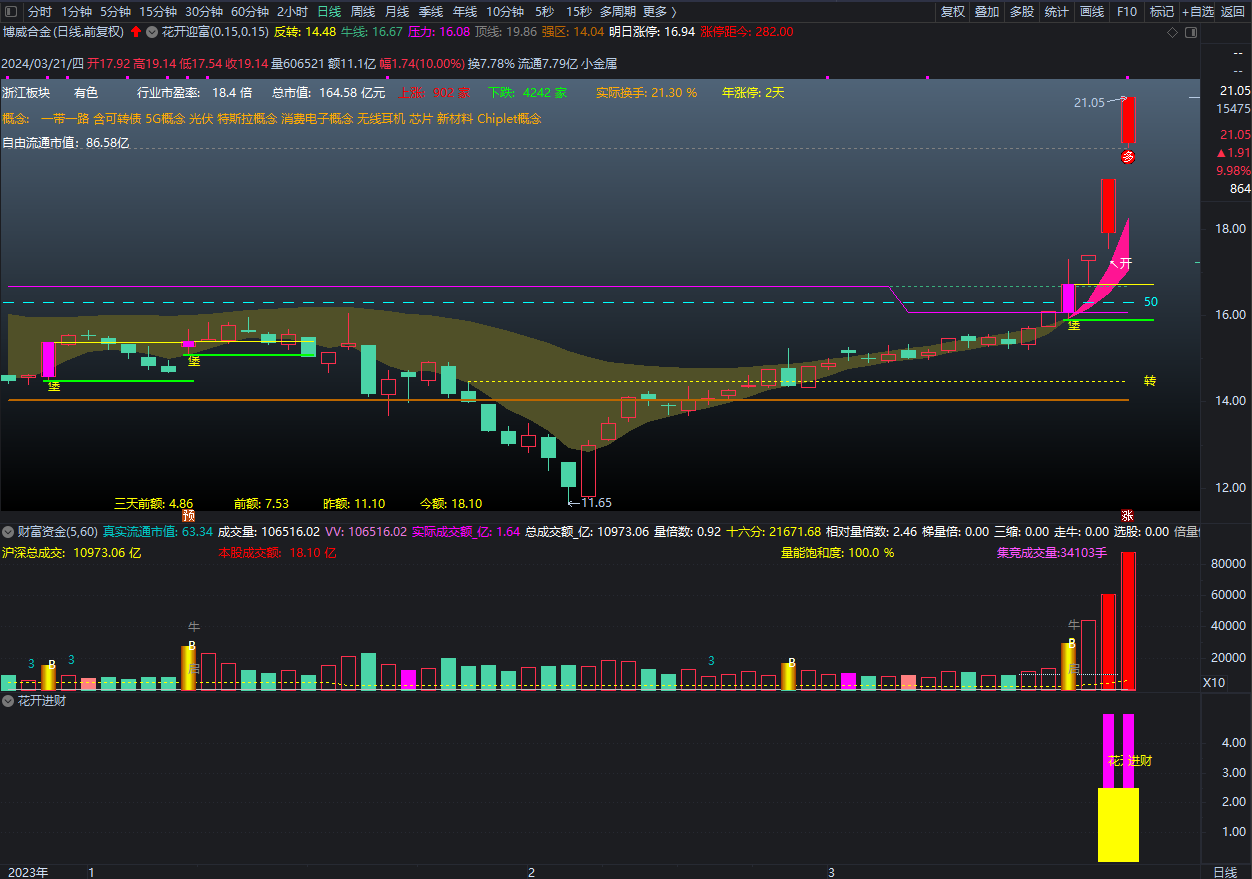The height and width of the screenshot is (879, 1252).
Task: Click the 昨额 11.10 label
Action: point(354,504)
